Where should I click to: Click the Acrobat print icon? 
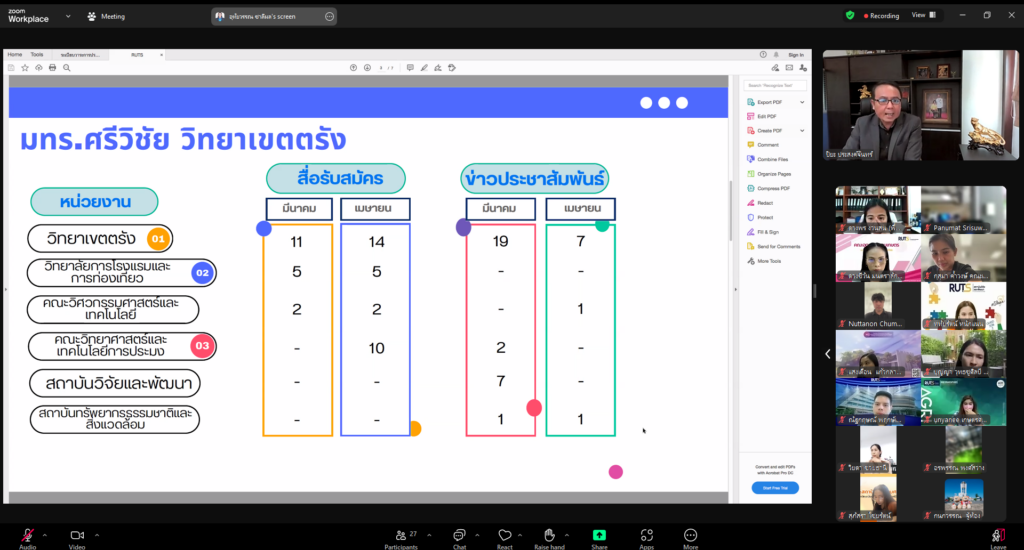pyautogui.click(x=52, y=68)
